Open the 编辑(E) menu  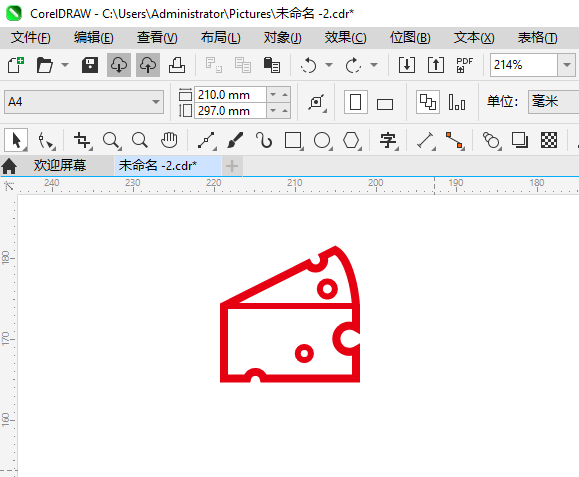[x=94, y=38]
